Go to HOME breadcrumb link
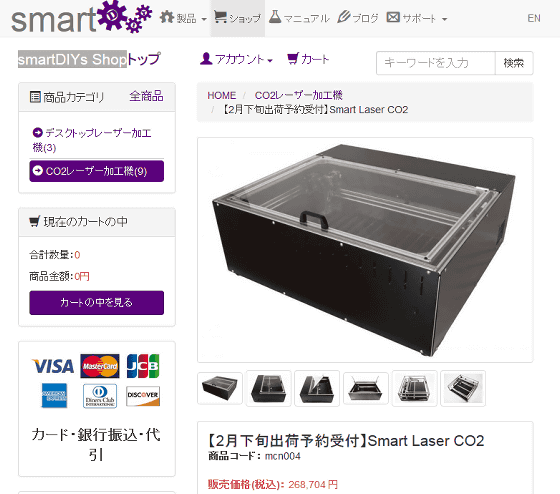The image size is (560, 494). point(221,95)
